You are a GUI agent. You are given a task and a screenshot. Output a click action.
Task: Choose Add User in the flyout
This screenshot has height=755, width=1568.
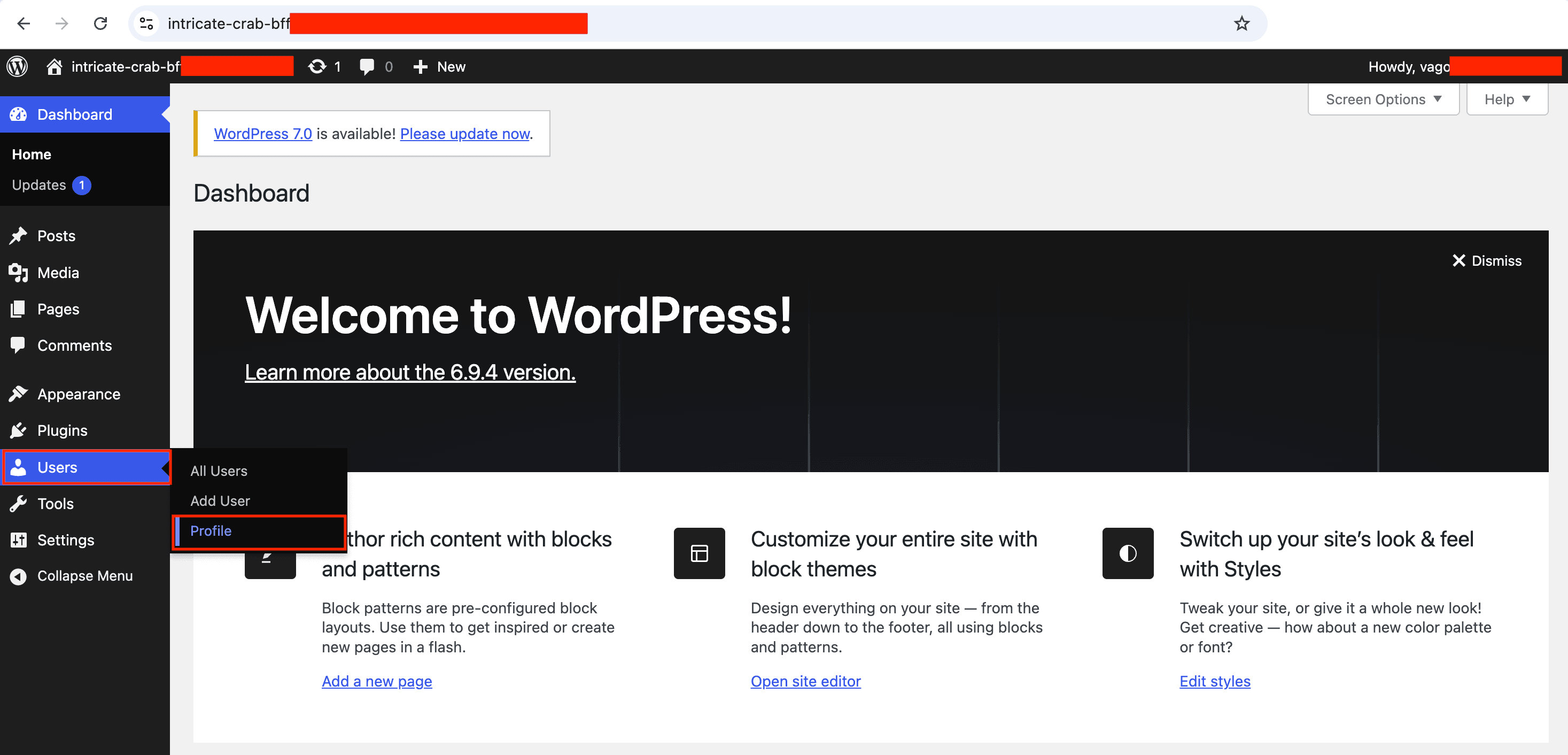220,500
